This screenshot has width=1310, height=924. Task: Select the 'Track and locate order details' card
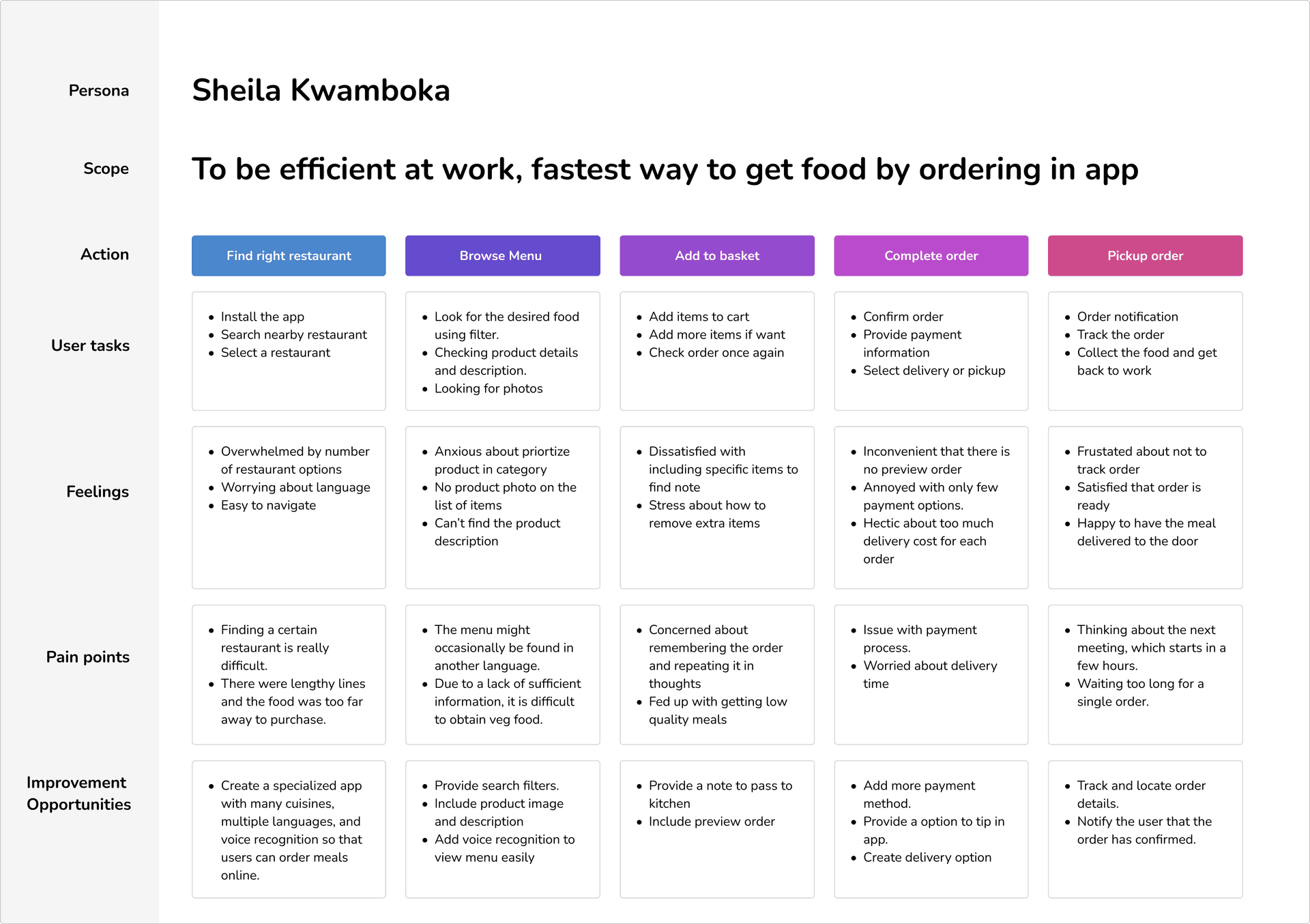coord(1146,830)
